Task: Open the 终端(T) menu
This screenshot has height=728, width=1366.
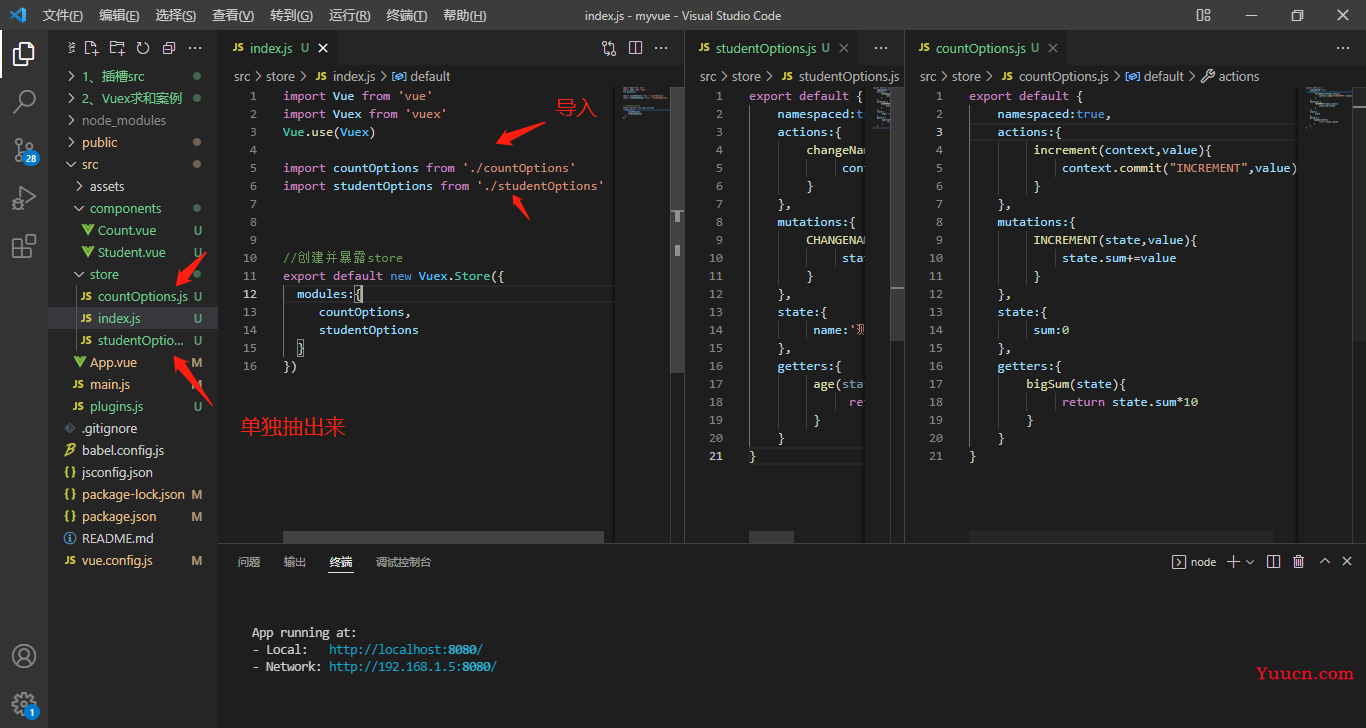Action: click(x=406, y=15)
